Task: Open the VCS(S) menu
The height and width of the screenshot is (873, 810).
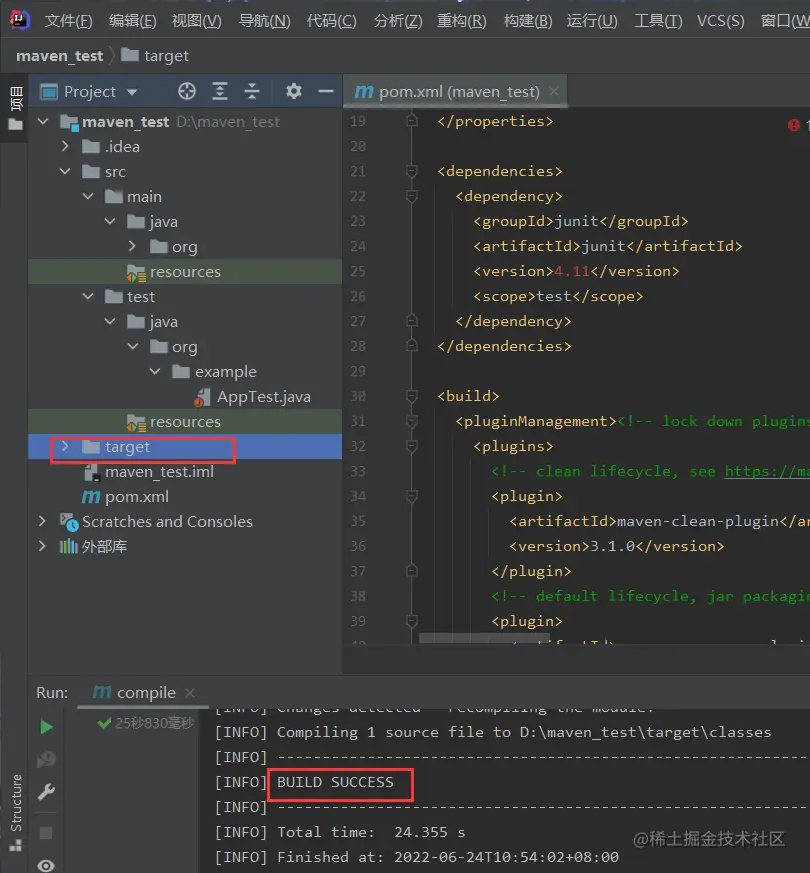Action: pyautogui.click(x=720, y=21)
